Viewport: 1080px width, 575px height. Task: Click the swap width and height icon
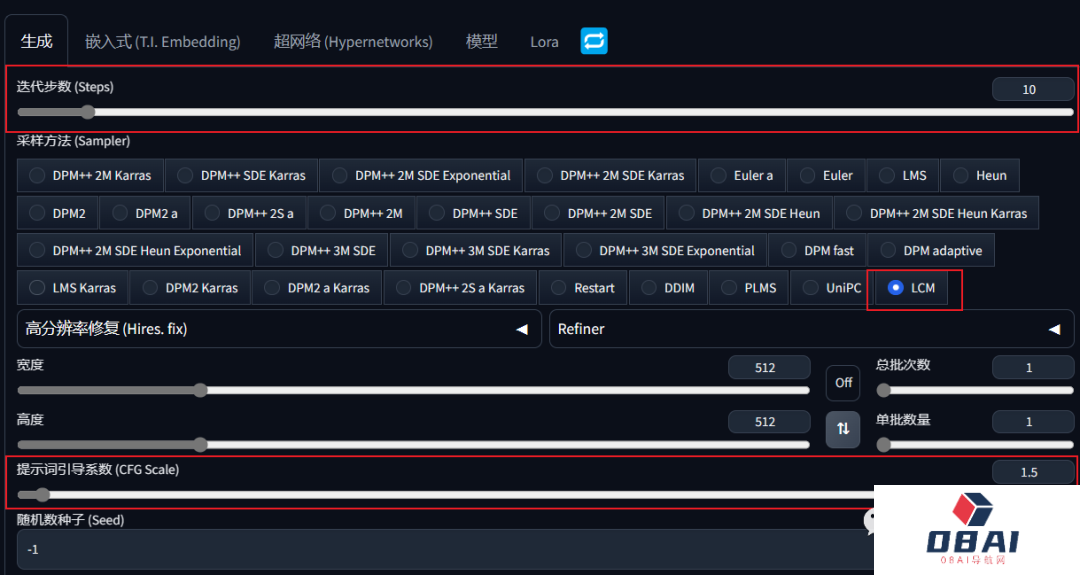[x=842, y=428]
